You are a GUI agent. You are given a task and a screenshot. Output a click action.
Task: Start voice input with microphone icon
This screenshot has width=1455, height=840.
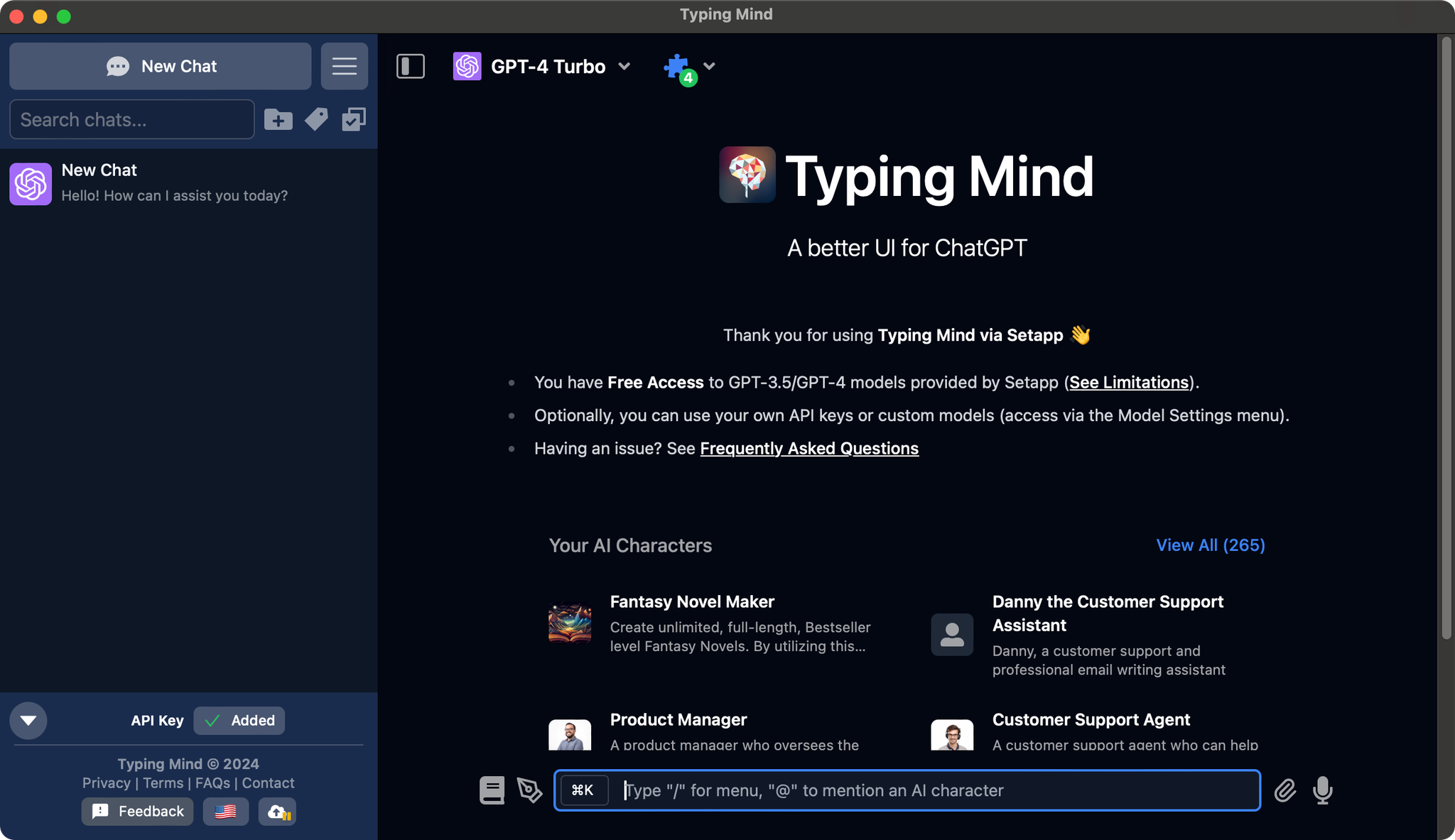point(1322,790)
